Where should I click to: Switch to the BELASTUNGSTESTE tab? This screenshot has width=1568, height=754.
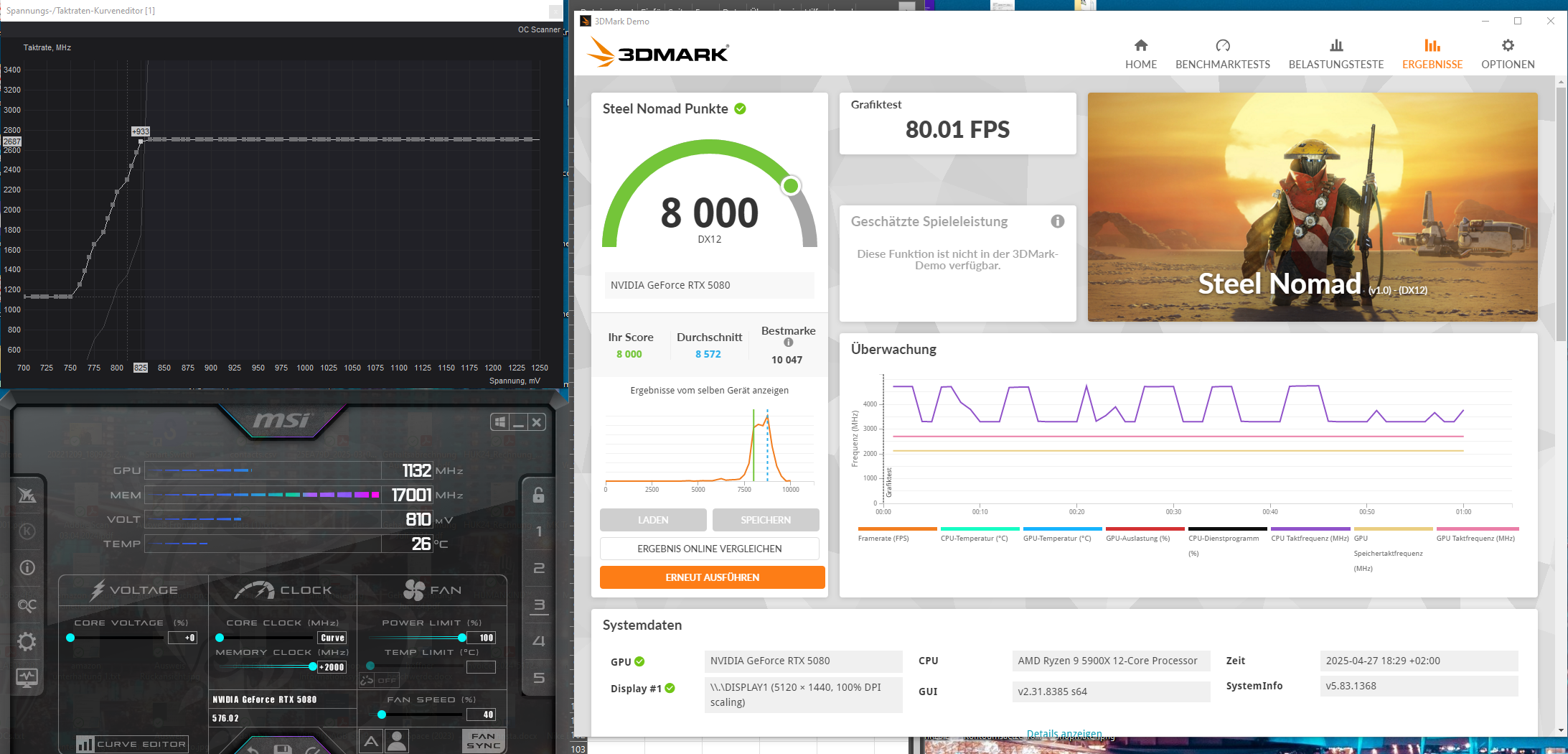point(1336,54)
